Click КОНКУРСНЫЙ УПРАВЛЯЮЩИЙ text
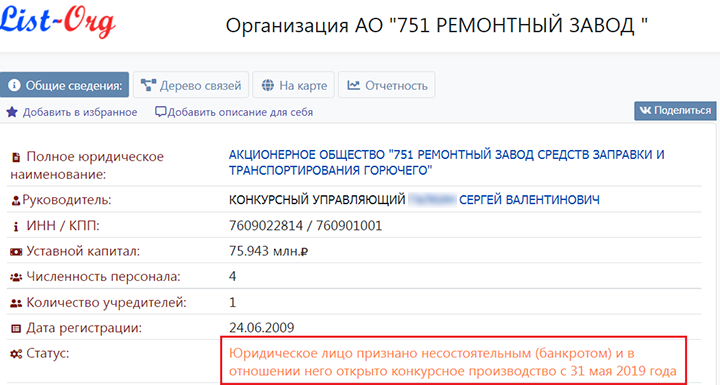The height and width of the screenshot is (385, 720). [317, 200]
